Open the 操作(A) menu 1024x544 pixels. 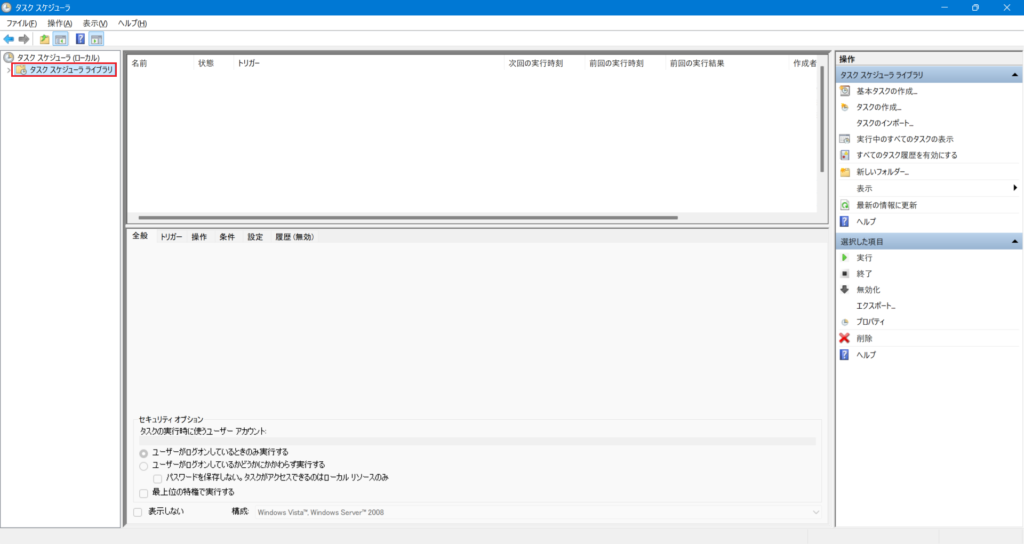tap(59, 23)
